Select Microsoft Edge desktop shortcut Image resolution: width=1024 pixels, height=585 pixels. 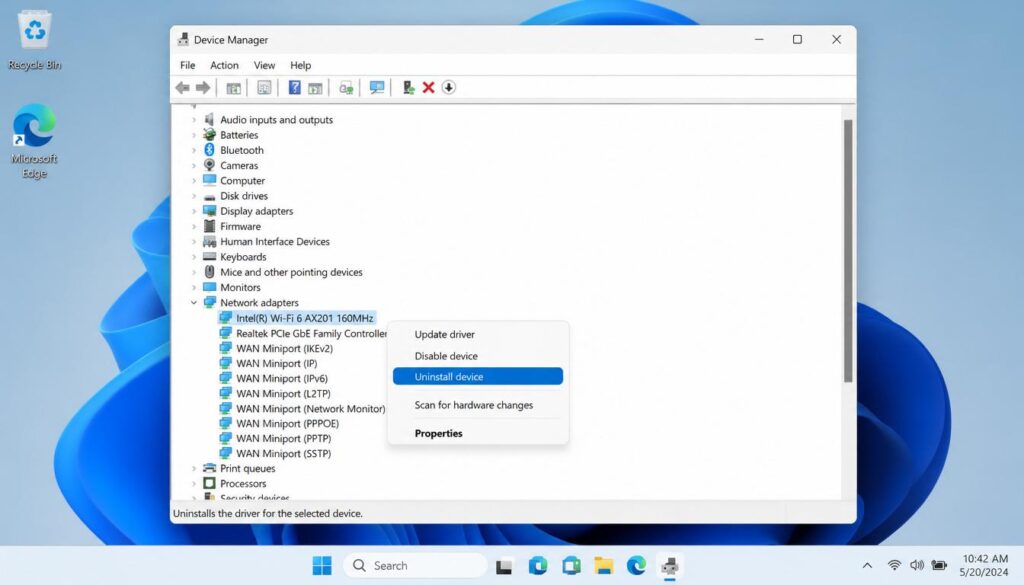34,141
